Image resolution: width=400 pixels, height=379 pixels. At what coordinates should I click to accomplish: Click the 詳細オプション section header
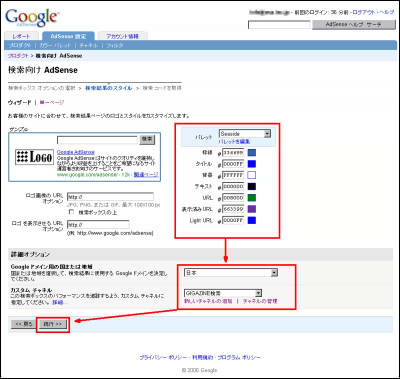[30, 254]
